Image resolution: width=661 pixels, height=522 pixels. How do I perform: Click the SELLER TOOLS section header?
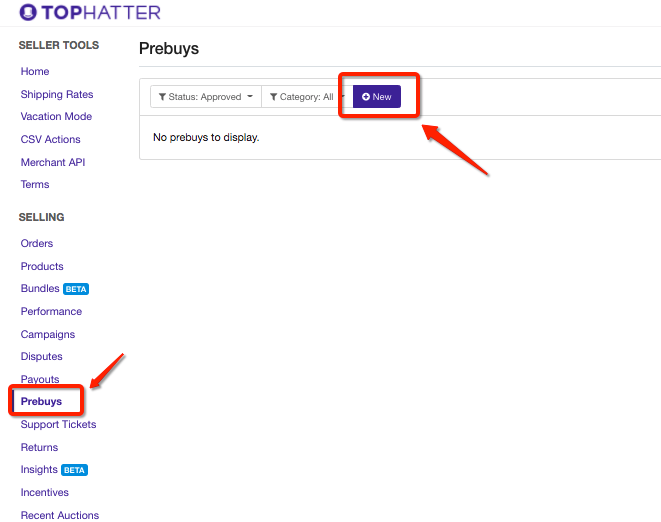tap(59, 45)
